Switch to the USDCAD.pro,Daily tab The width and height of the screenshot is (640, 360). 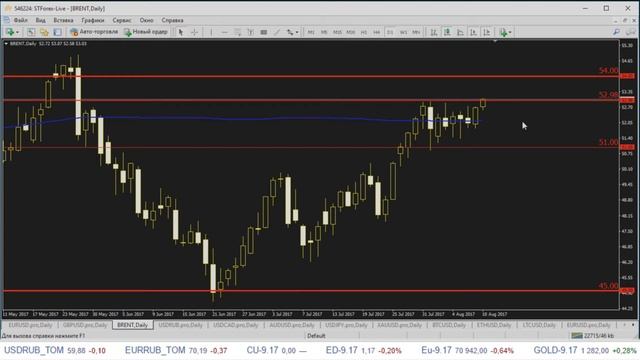click(236, 325)
